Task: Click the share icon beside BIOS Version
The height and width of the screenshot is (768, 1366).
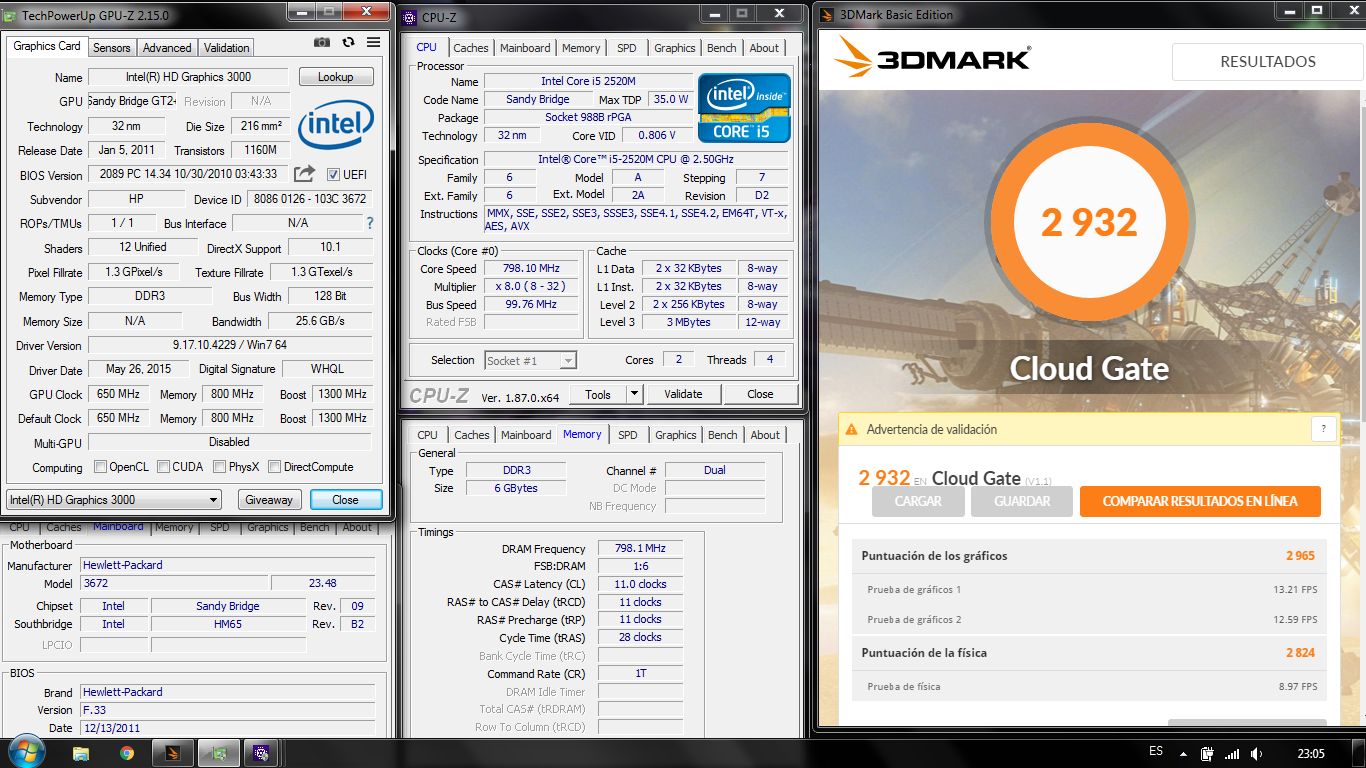Action: tap(305, 174)
